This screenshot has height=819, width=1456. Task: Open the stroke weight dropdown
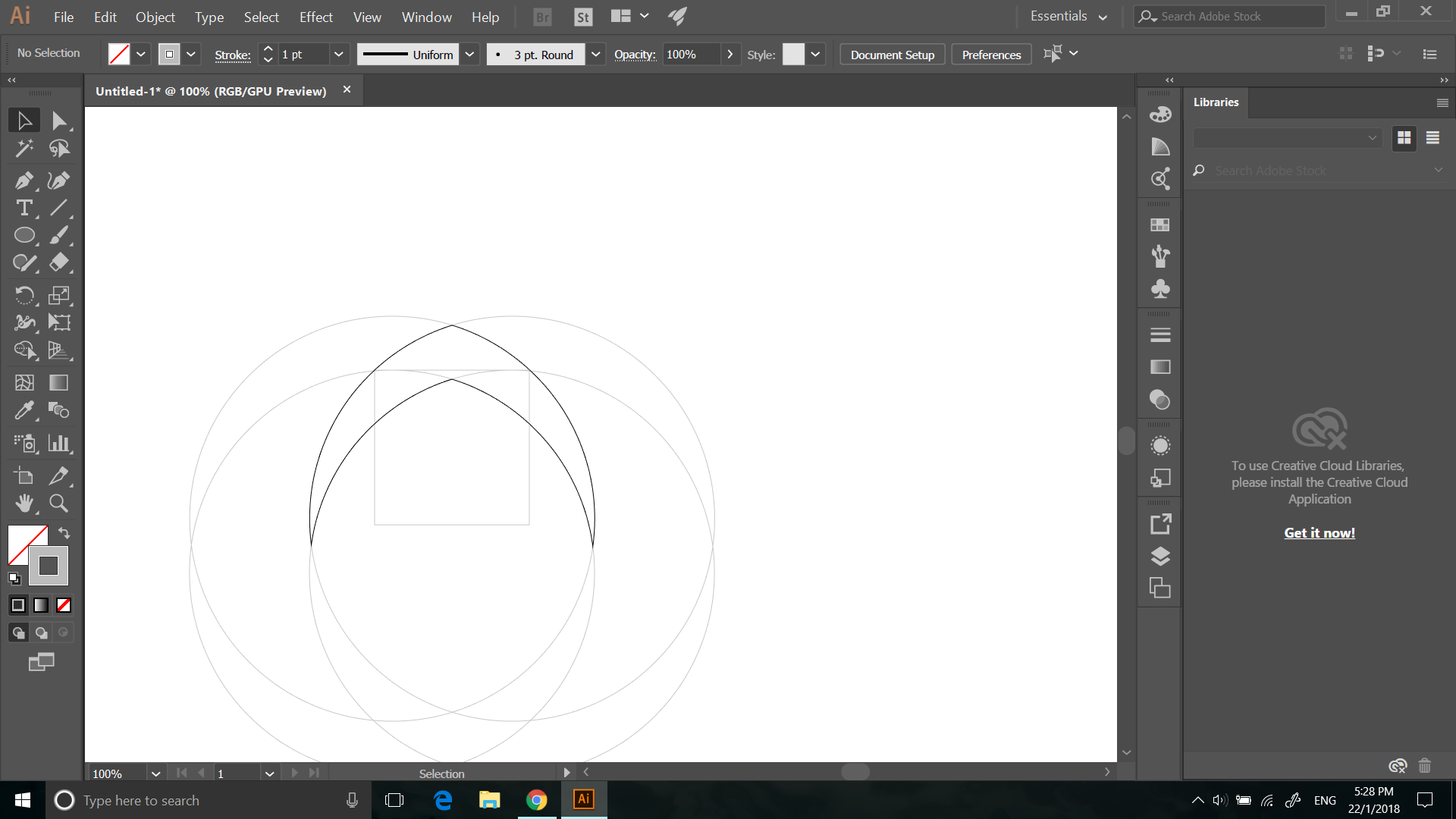[x=339, y=54]
